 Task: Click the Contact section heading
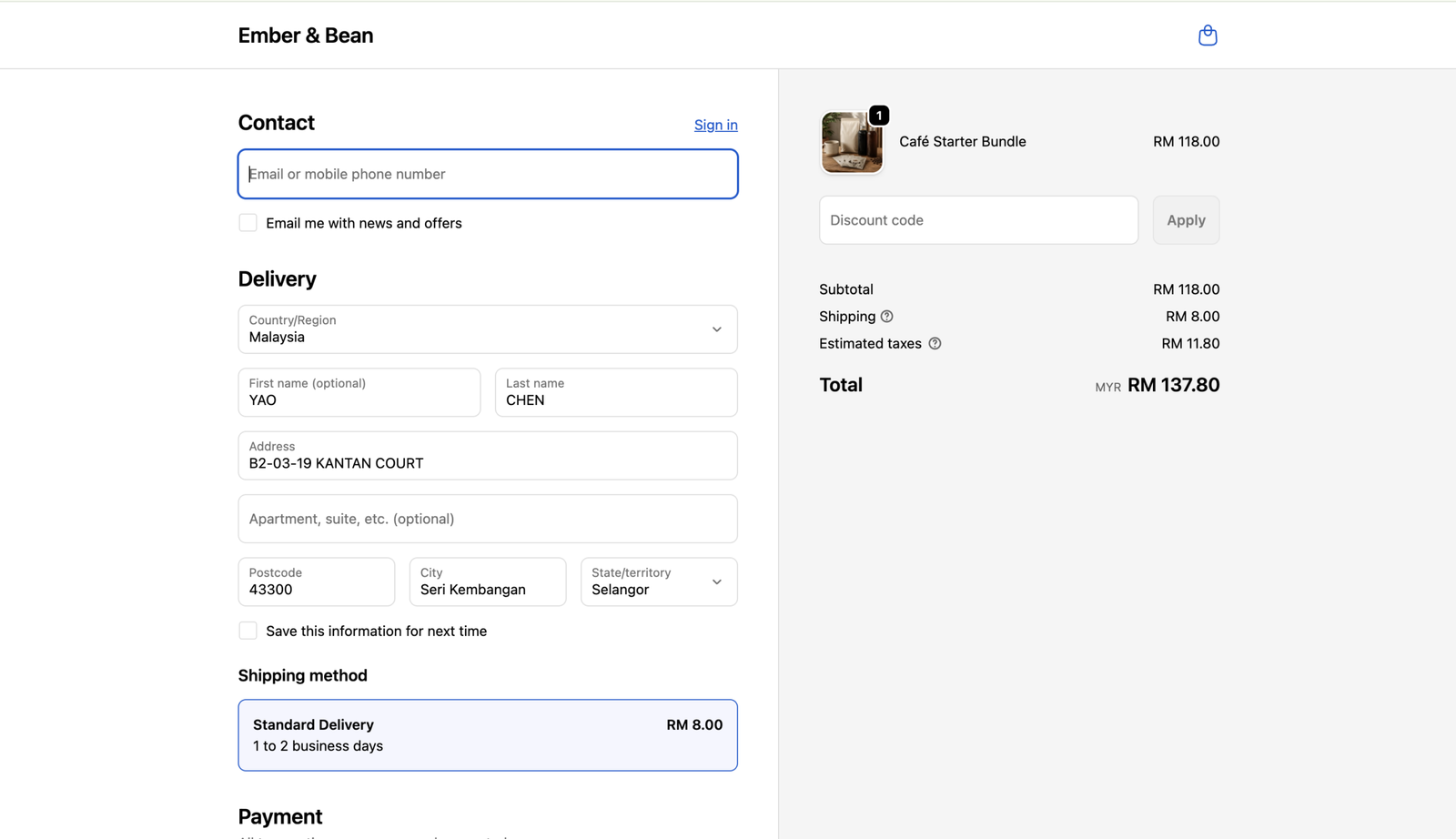[x=277, y=123]
